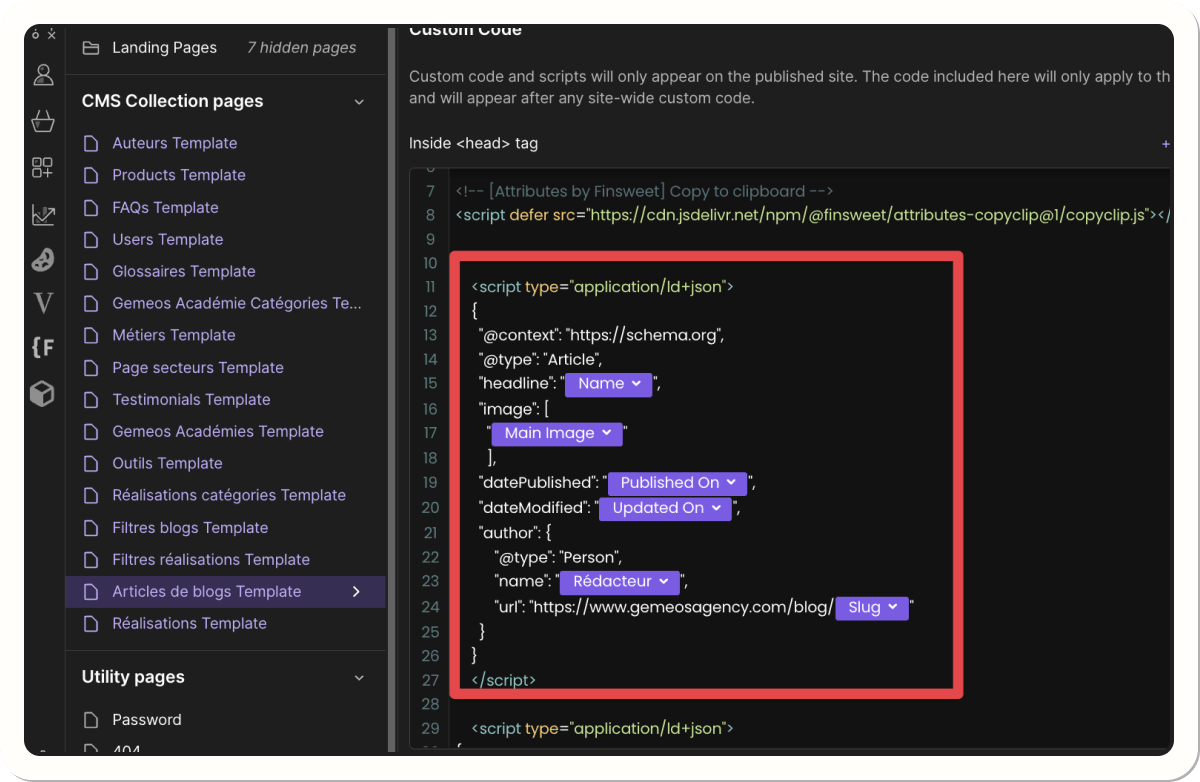
Task: Open the Name field dropdown chip
Action: (x=608, y=383)
